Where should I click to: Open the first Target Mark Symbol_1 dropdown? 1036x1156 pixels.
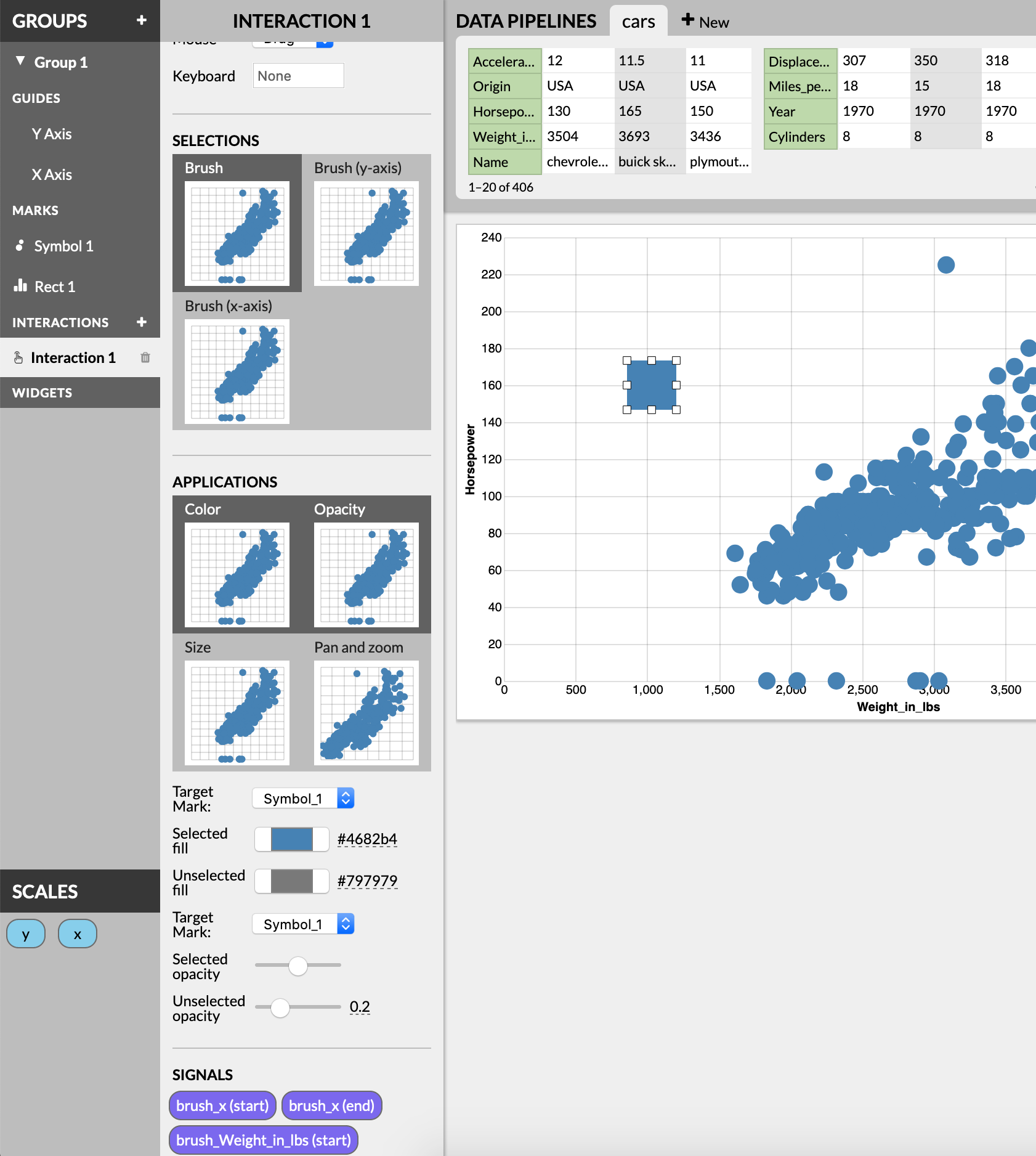[x=303, y=798]
